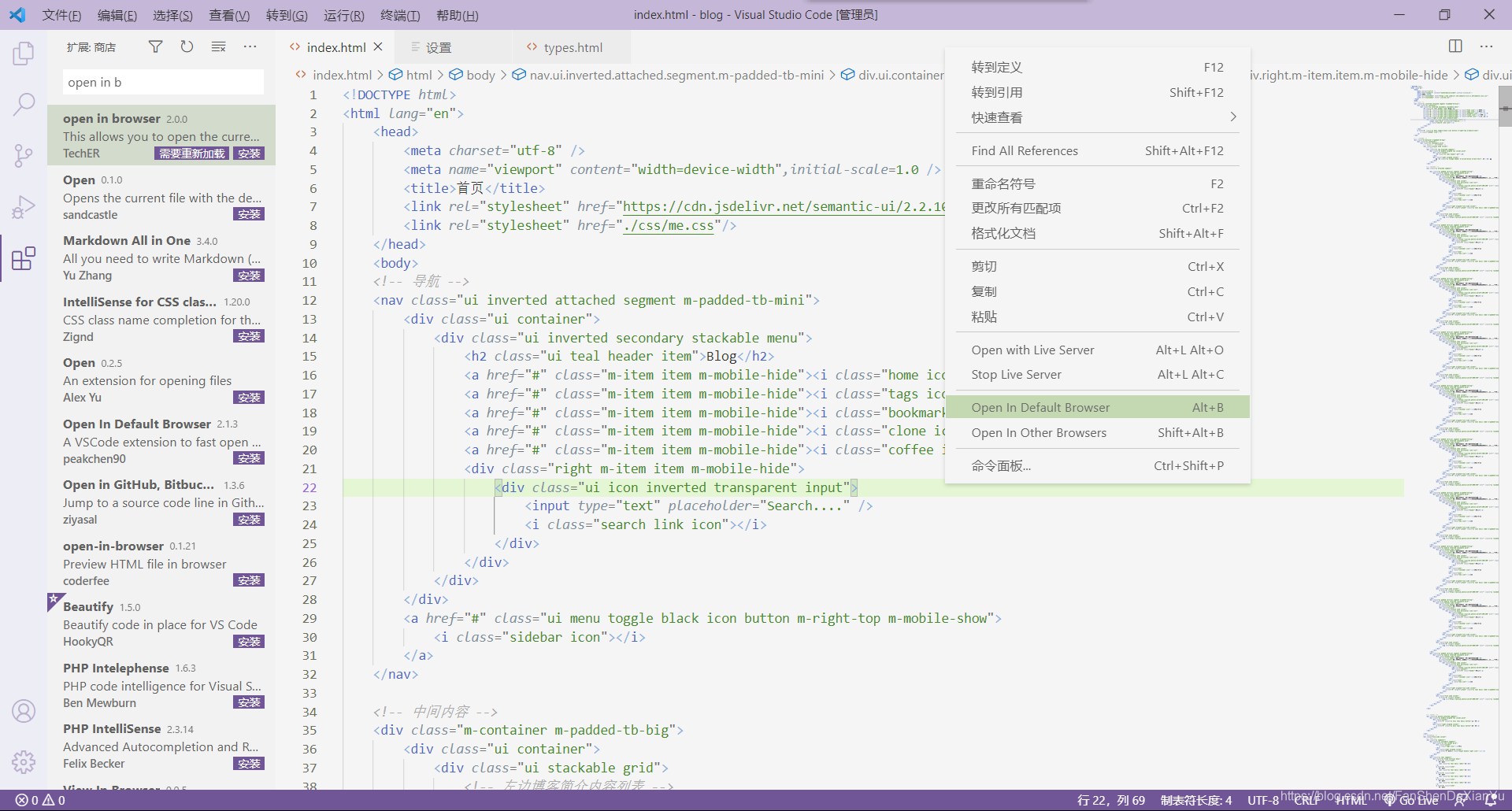Clear extensions search results icon

click(218, 47)
